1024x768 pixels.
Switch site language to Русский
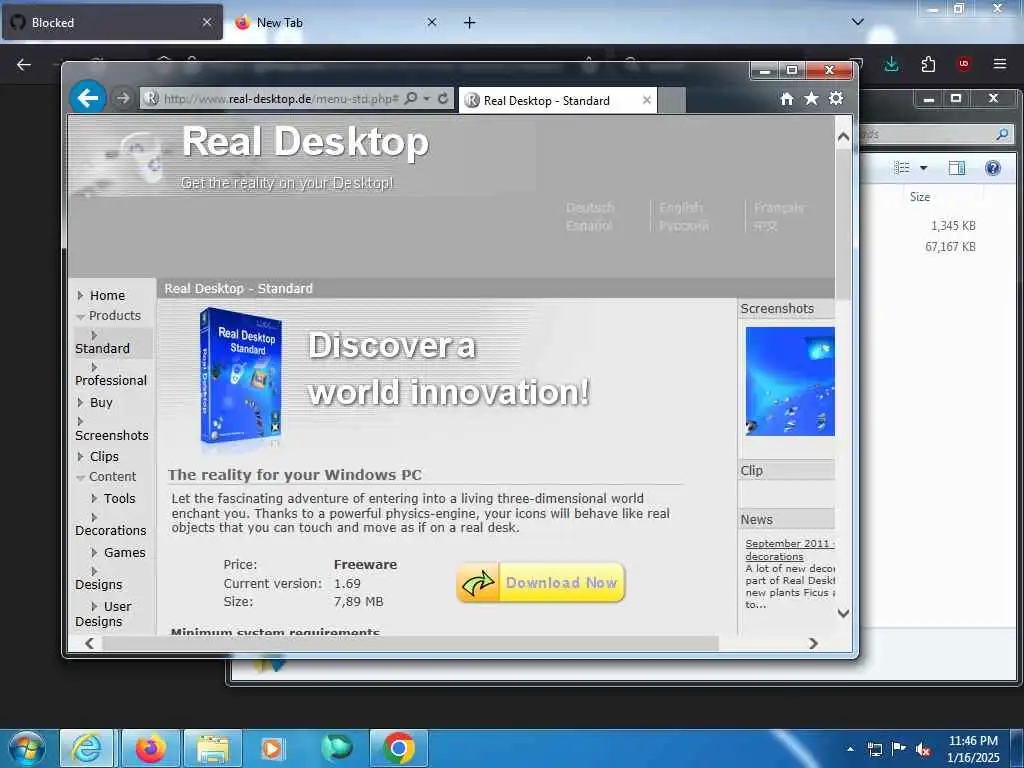[684, 226]
